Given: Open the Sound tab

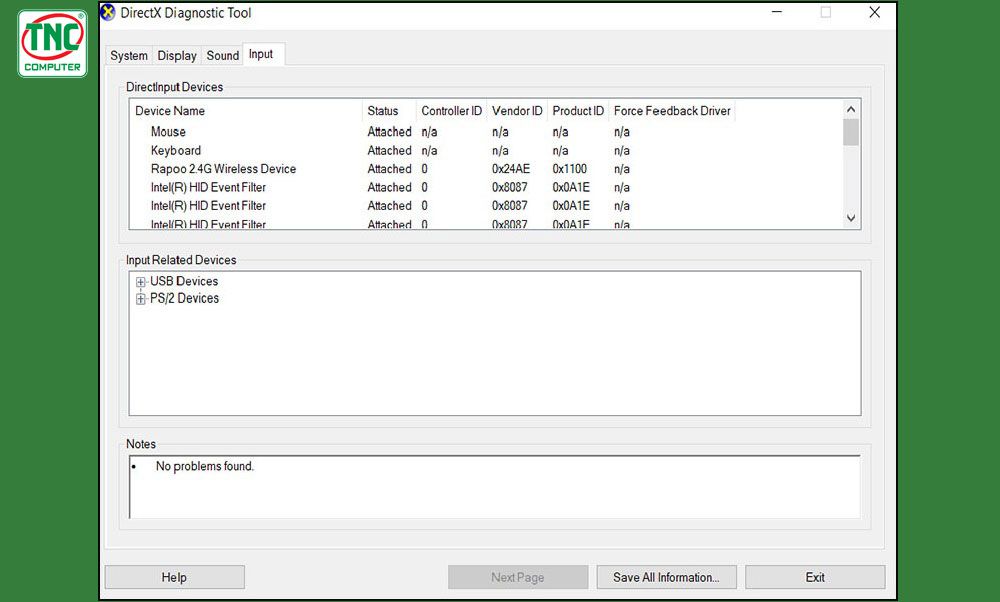Looking at the screenshot, I should 223,55.
